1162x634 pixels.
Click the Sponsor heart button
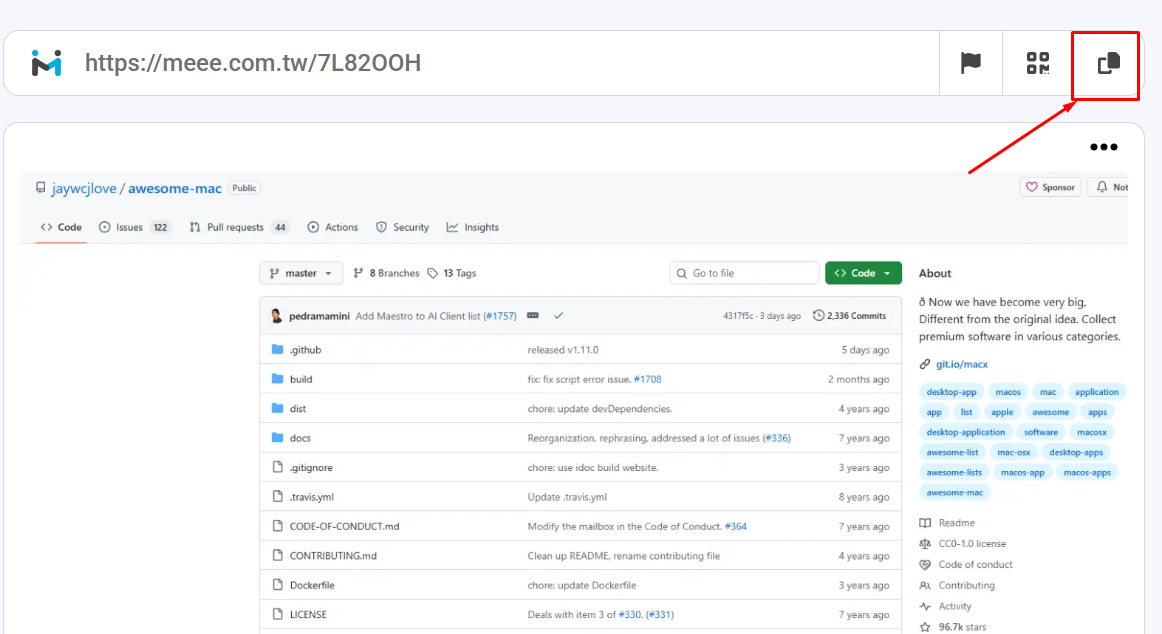[1051, 187]
